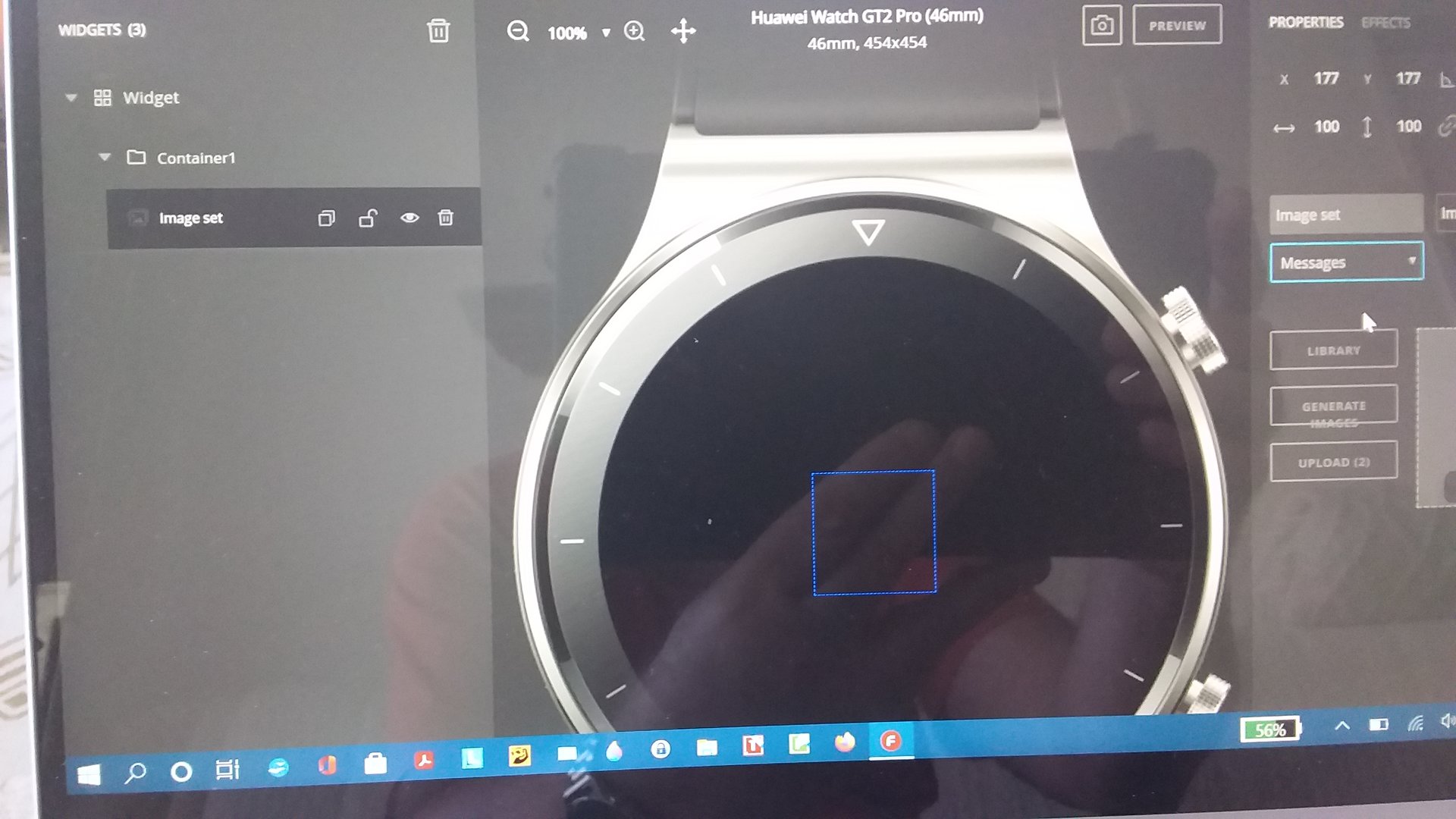This screenshot has width=1456, height=819.
Task: Select Widget root item
Action: 151,98
